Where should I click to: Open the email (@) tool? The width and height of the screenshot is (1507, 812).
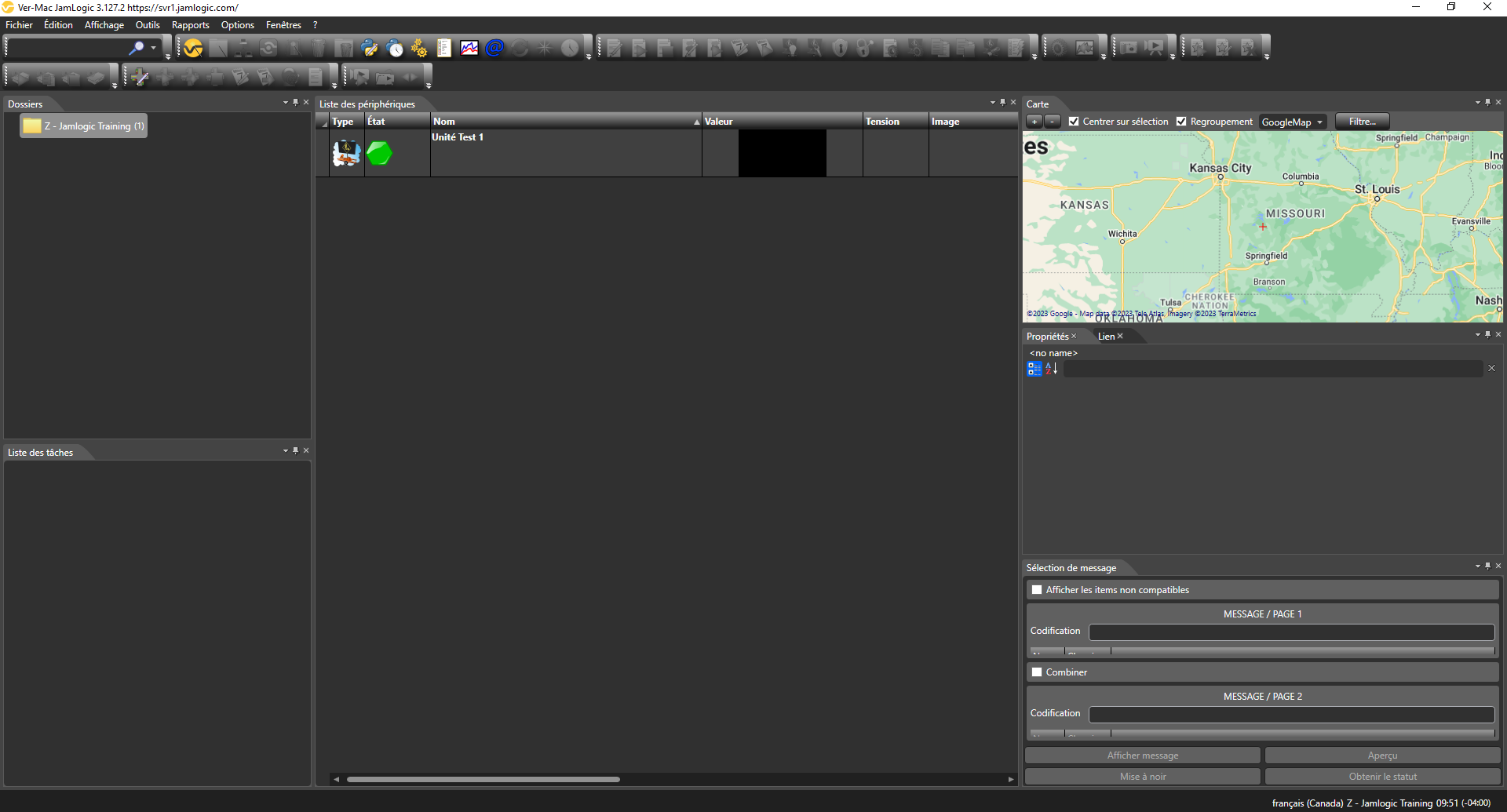pos(494,48)
